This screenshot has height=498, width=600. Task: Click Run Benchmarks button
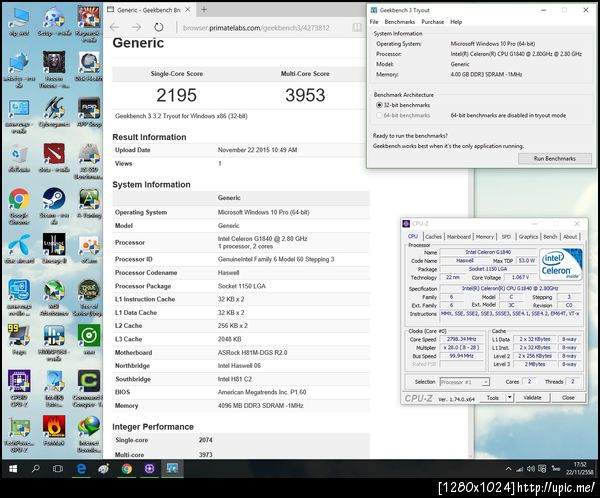point(555,158)
